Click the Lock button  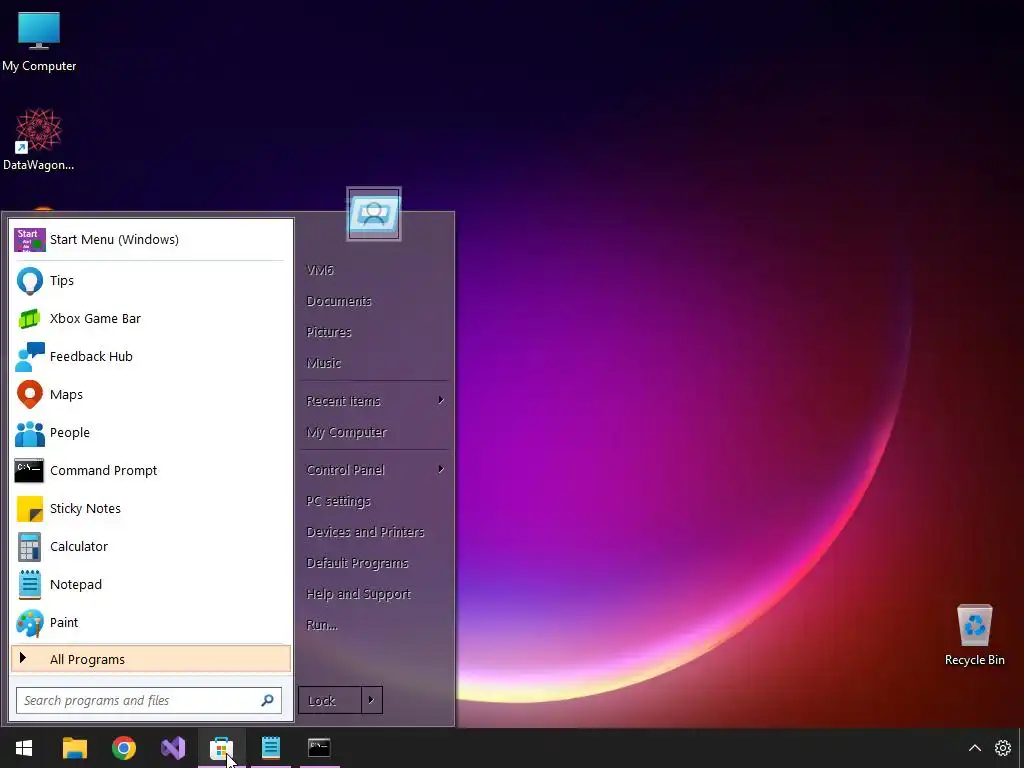click(330, 700)
